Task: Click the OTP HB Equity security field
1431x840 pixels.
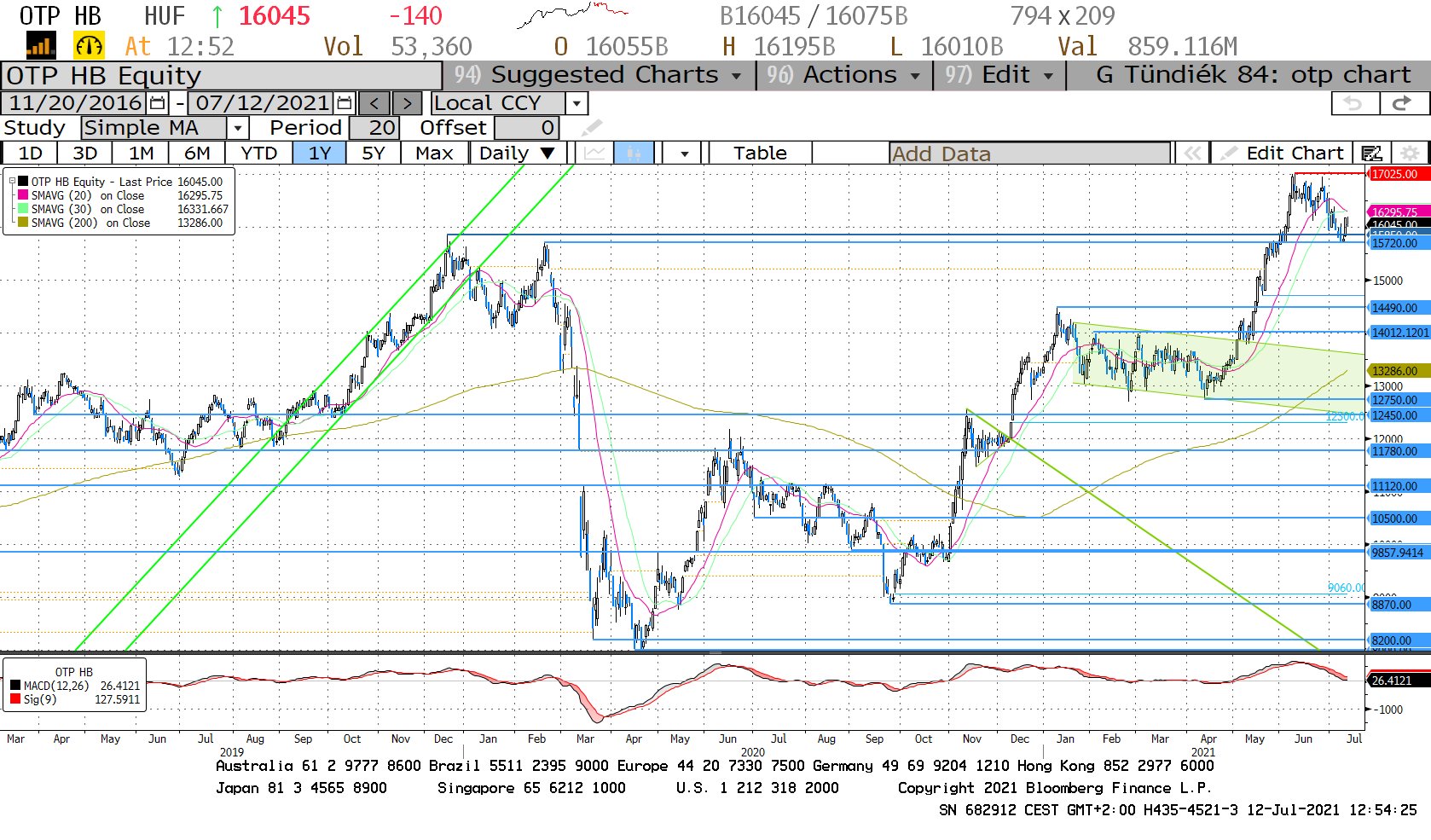Action: [x=221, y=76]
